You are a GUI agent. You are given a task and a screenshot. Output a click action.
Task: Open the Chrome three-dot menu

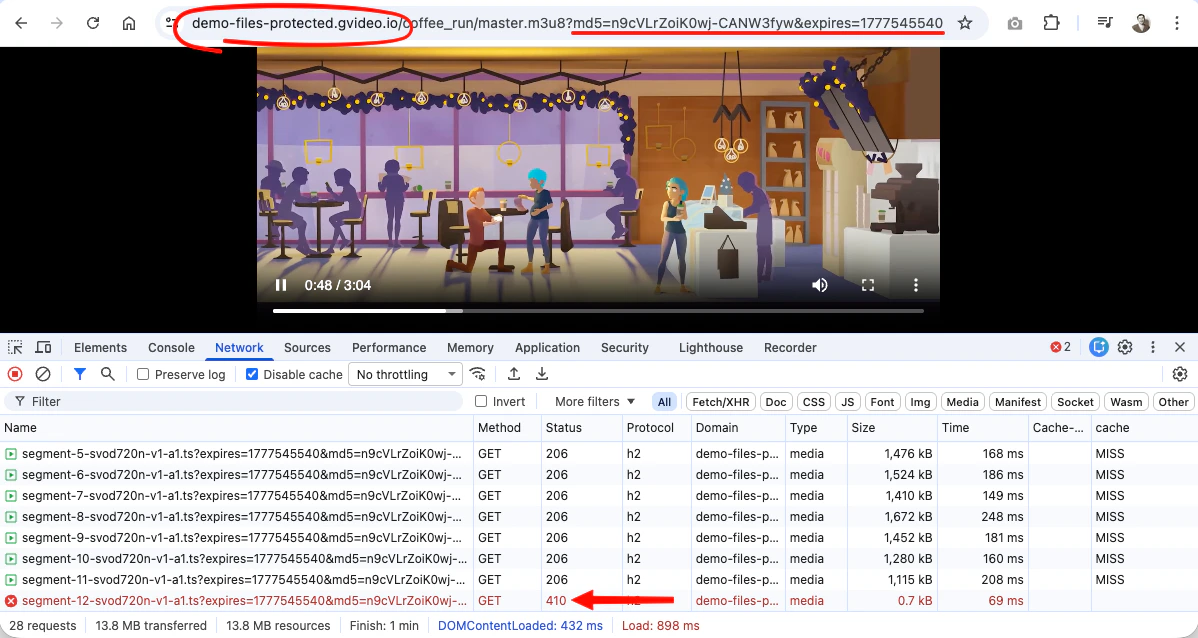(1177, 23)
